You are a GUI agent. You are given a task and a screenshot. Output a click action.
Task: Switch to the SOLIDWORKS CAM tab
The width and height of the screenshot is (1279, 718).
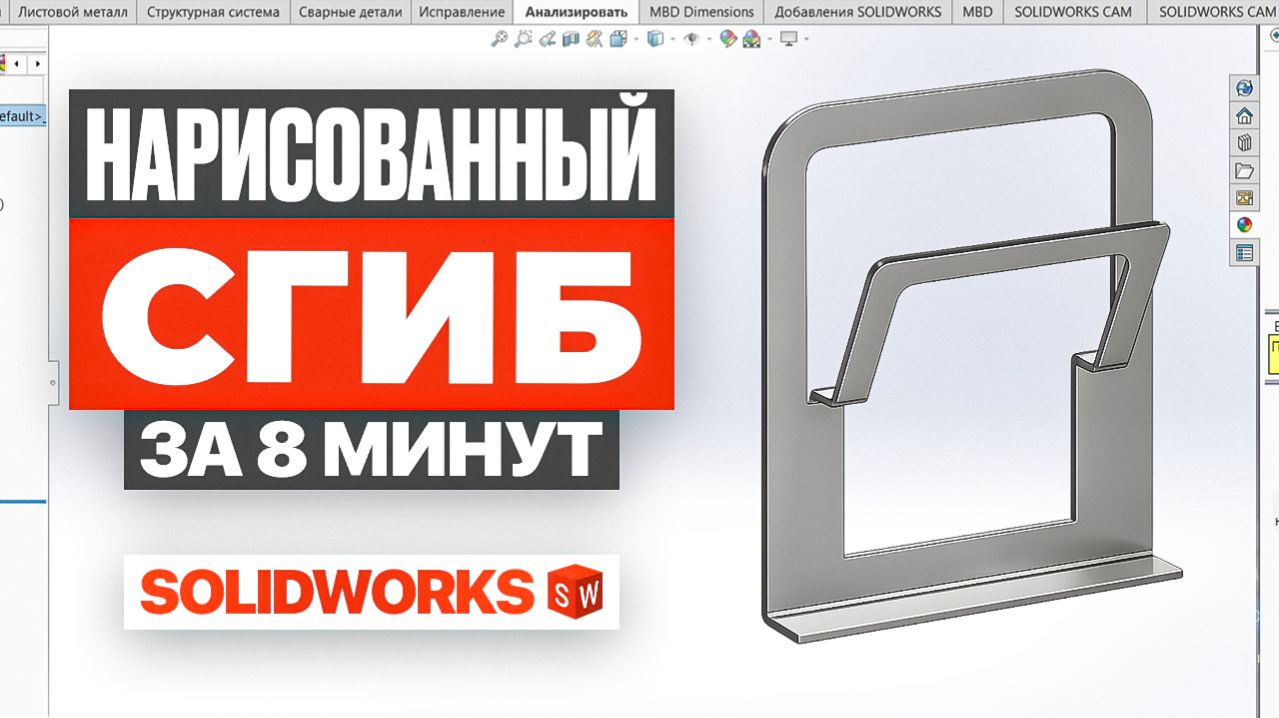(1073, 12)
